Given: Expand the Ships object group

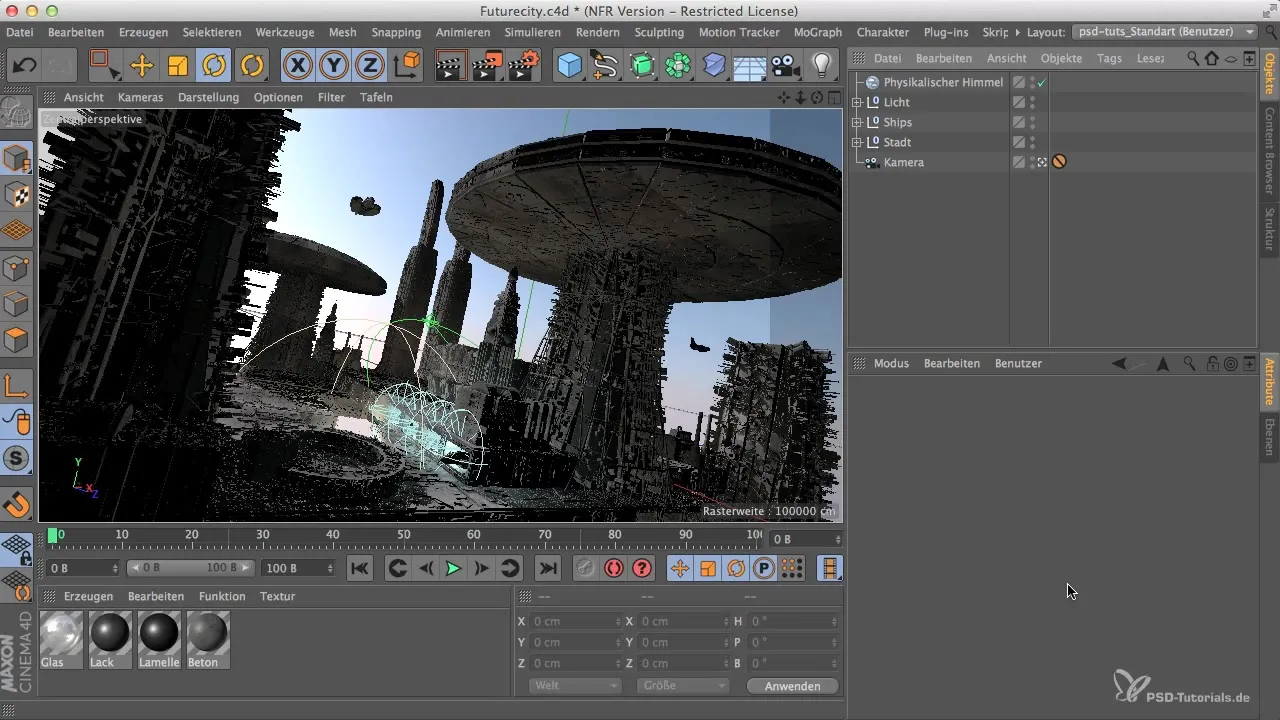Looking at the screenshot, I should tap(856, 122).
